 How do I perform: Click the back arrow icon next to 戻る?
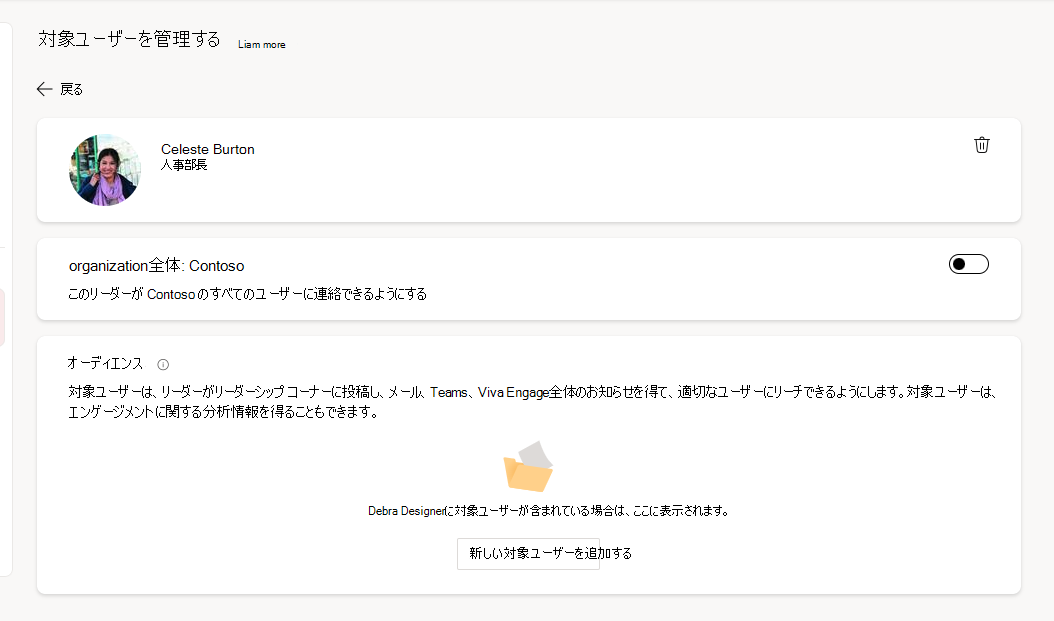click(44, 89)
